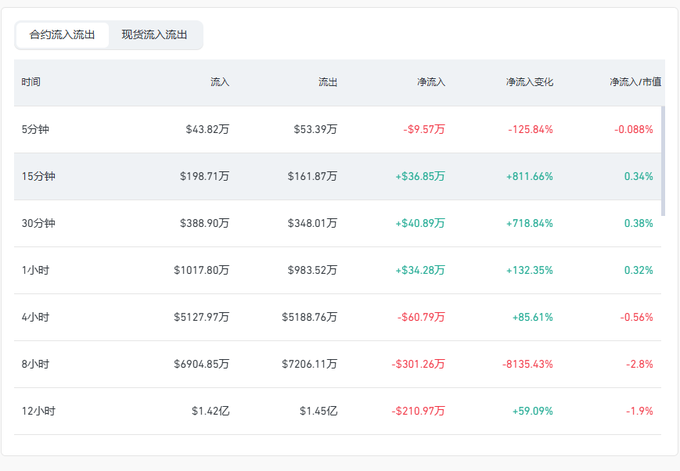Click outflow value $53.39万
680x471 pixels.
[x=315, y=129]
